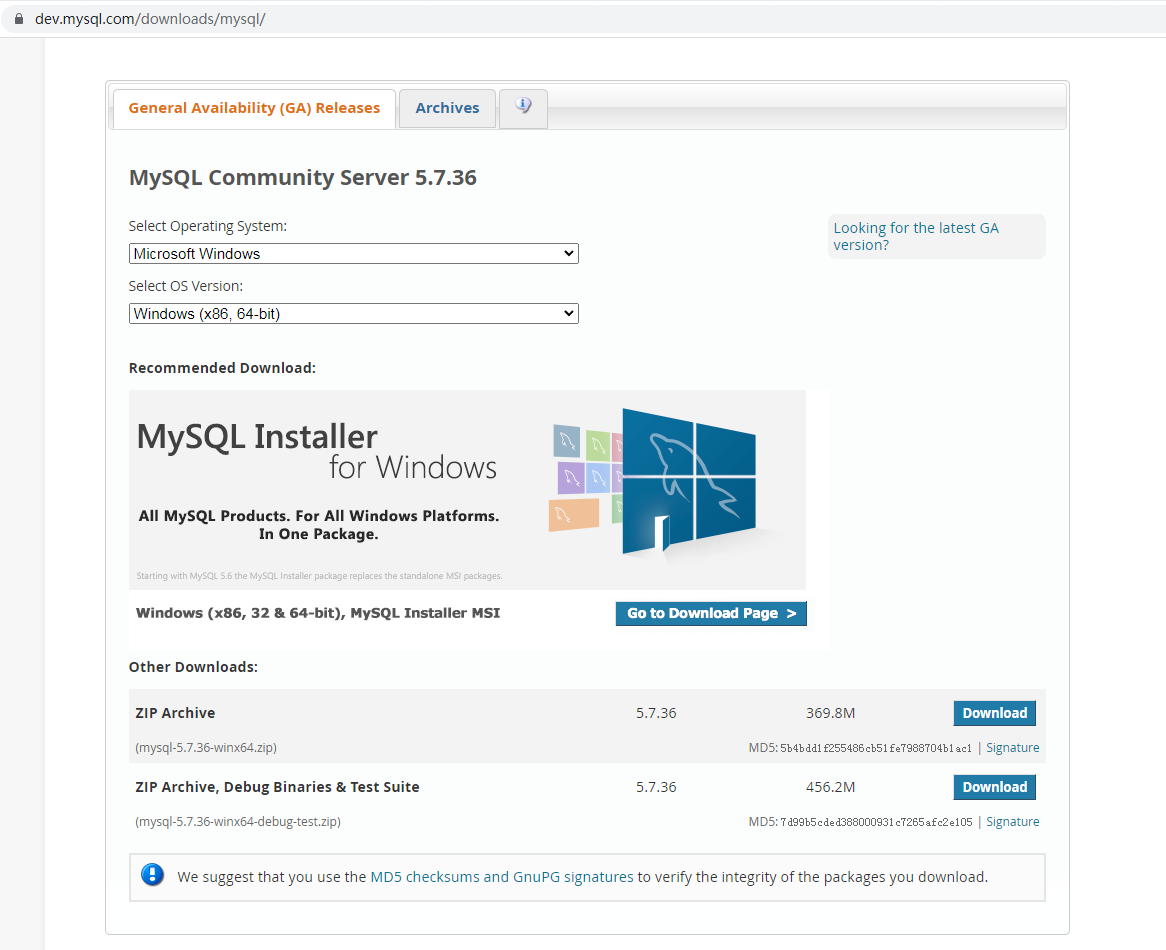Open the information icon tab

click(524, 109)
